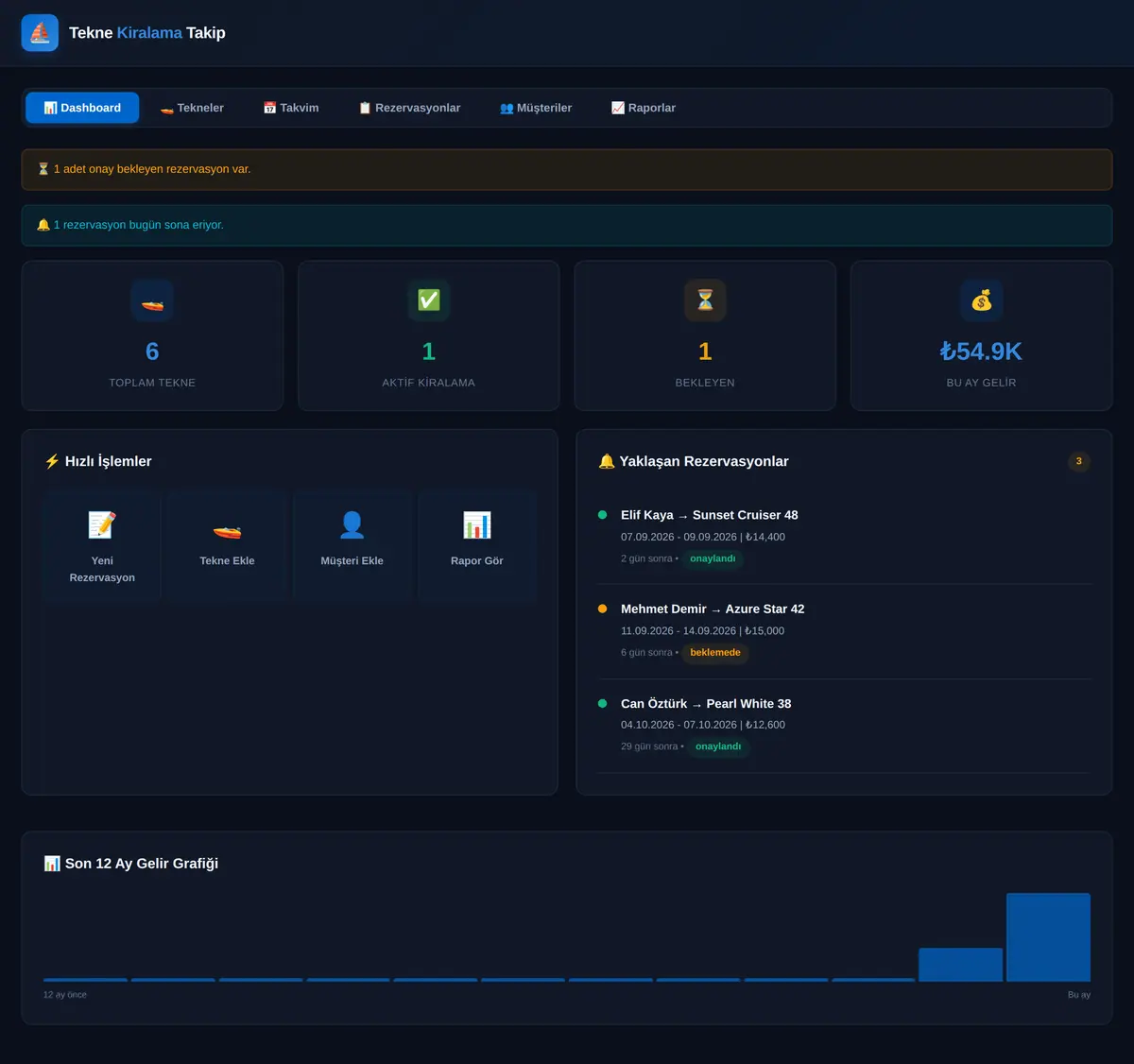Screen dimensions: 1134x1064
Task: Click the hourglass icon on Bekleyen card
Action: click(x=705, y=300)
